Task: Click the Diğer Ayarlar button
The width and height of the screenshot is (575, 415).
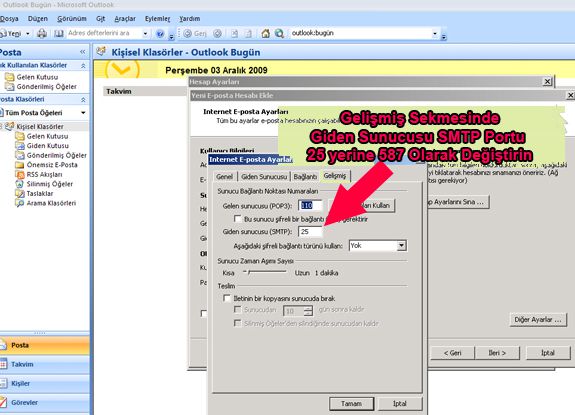Action: (x=538, y=319)
